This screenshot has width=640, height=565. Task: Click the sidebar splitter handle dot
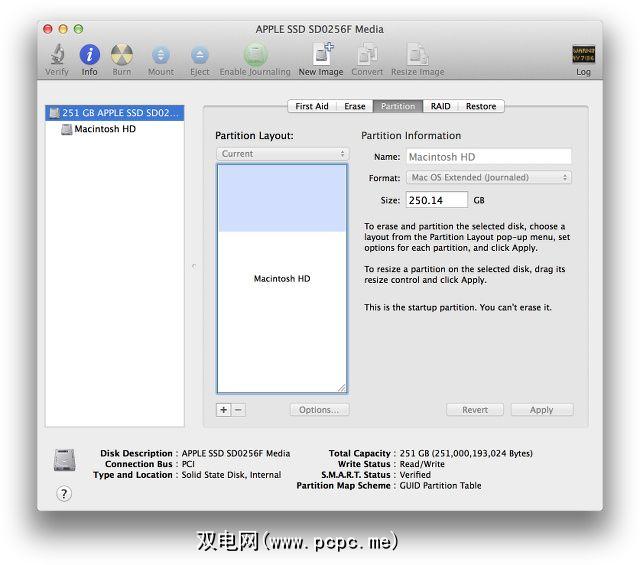(x=194, y=266)
